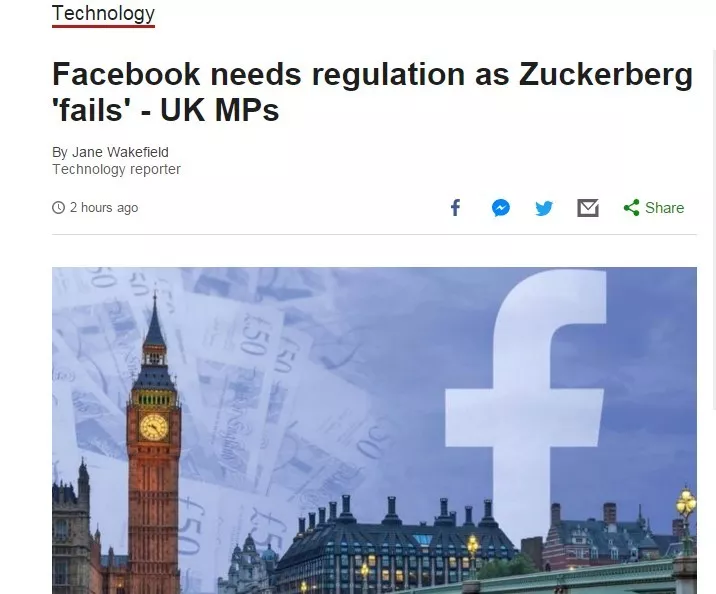Click the Big Ben clock face in photo
Screen dimensions: 716x594
tap(154, 427)
